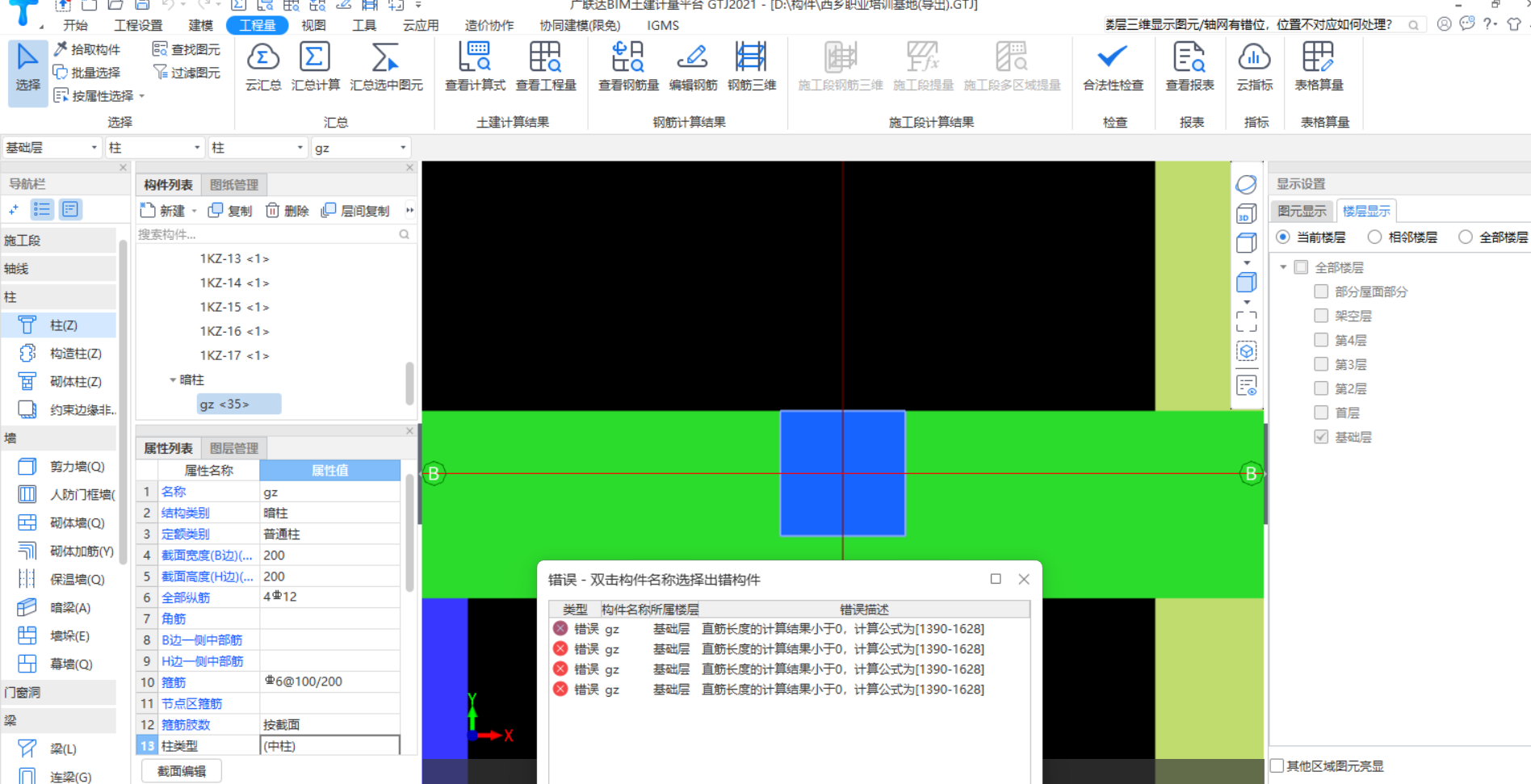Select 当前楼层 radio button

pyautogui.click(x=1283, y=237)
